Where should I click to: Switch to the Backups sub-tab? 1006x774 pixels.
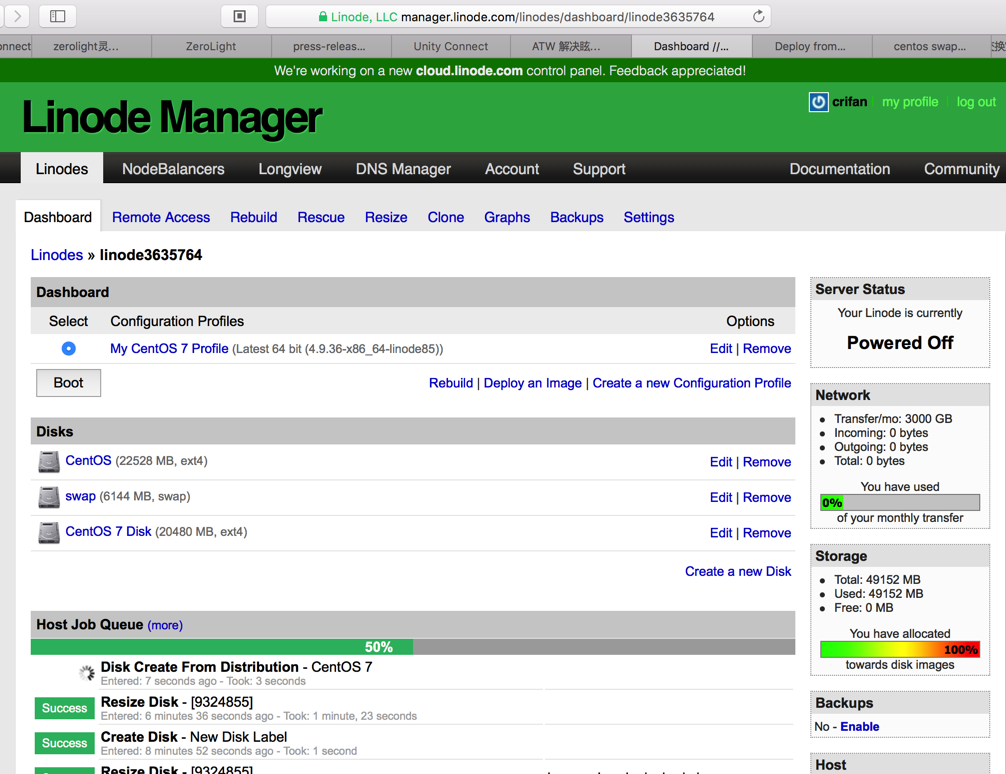[x=576, y=217]
